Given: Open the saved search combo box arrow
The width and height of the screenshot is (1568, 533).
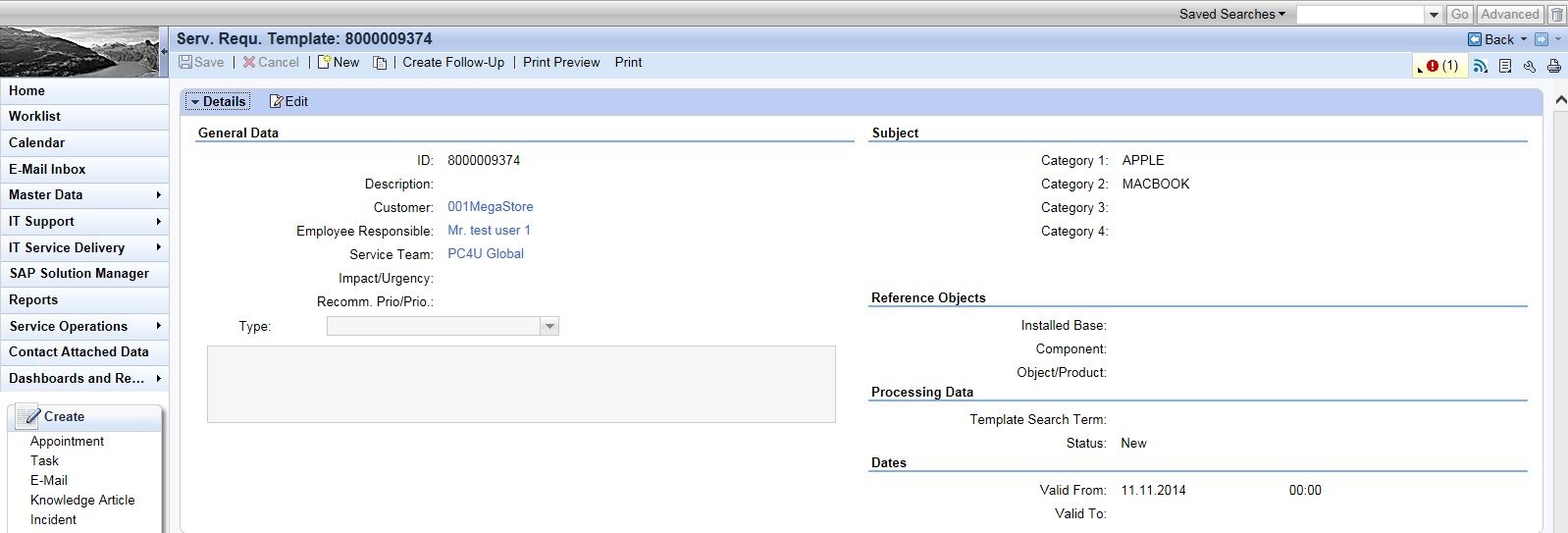Looking at the screenshot, I should (1434, 14).
